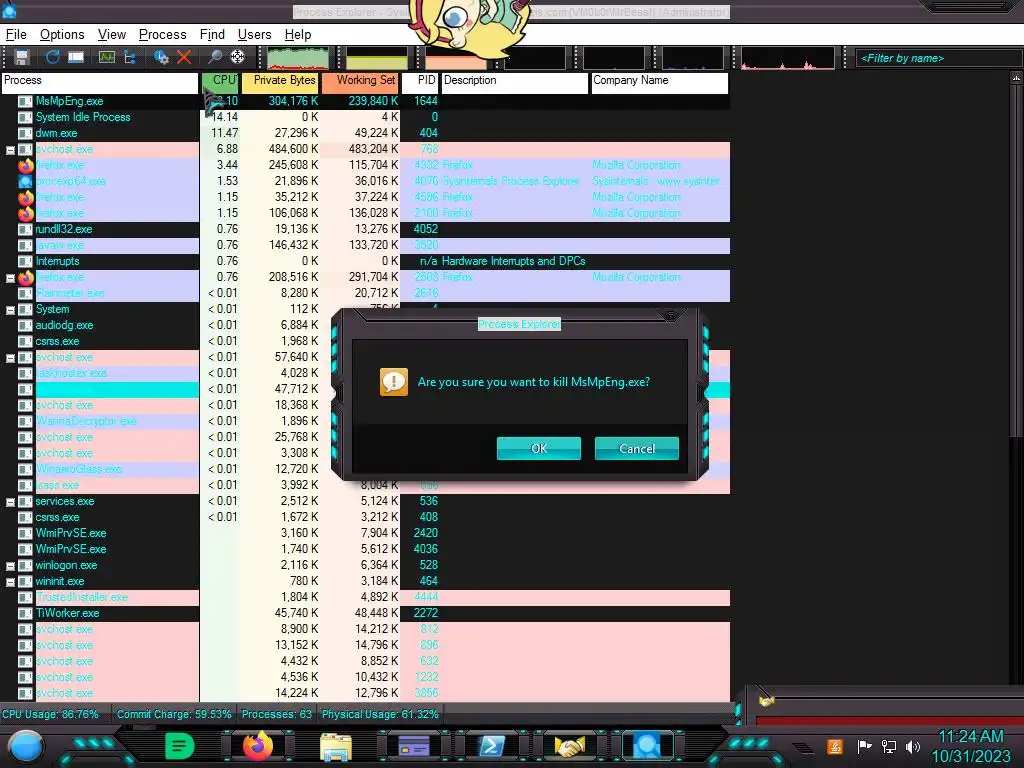Collapse the services.exe tree node

(x=10, y=502)
